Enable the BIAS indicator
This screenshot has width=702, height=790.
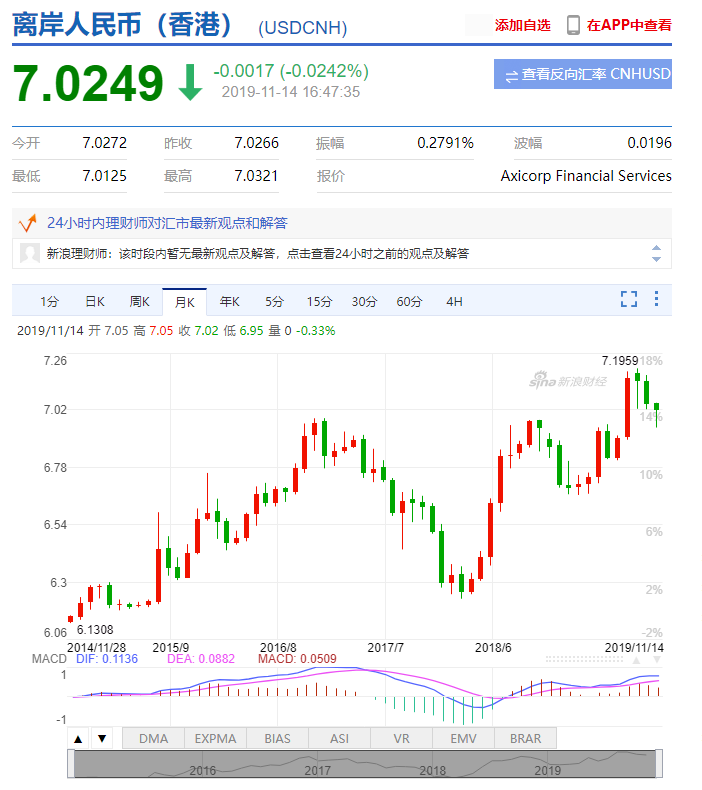277,739
